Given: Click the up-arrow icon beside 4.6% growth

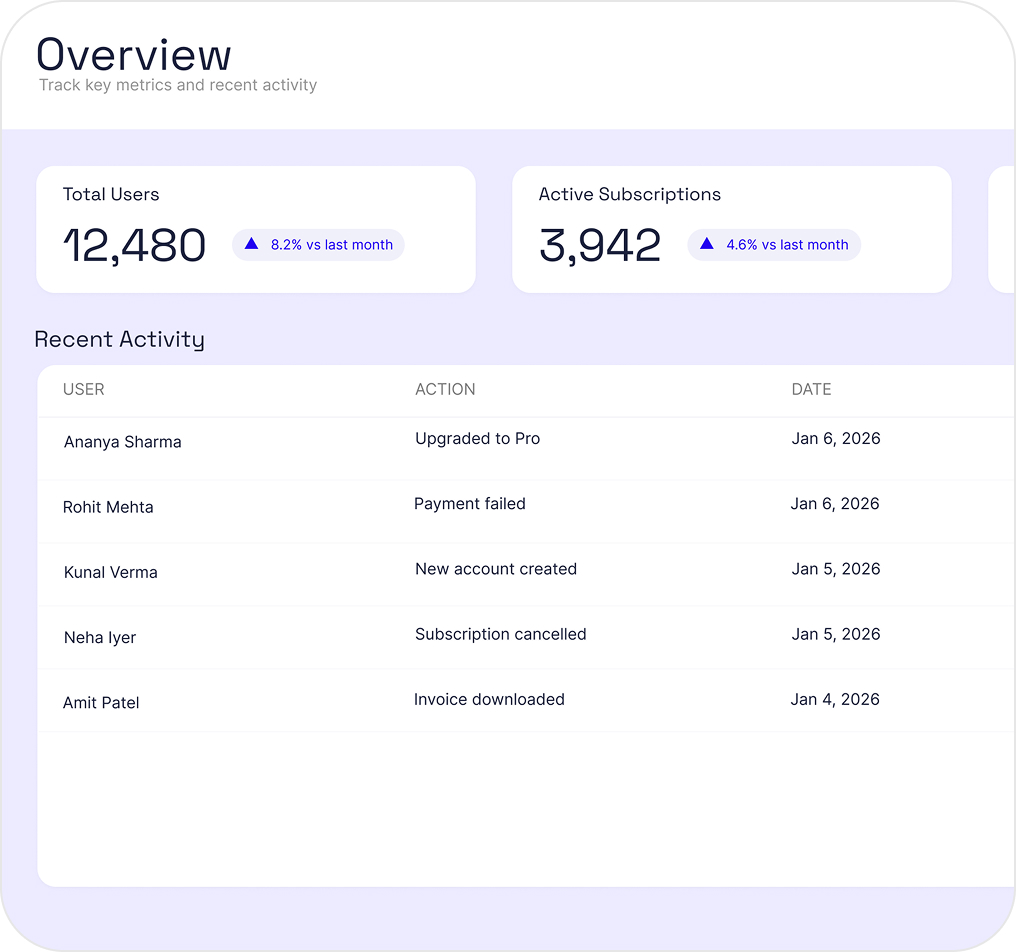Looking at the screenshot, I should pos(707,244).
